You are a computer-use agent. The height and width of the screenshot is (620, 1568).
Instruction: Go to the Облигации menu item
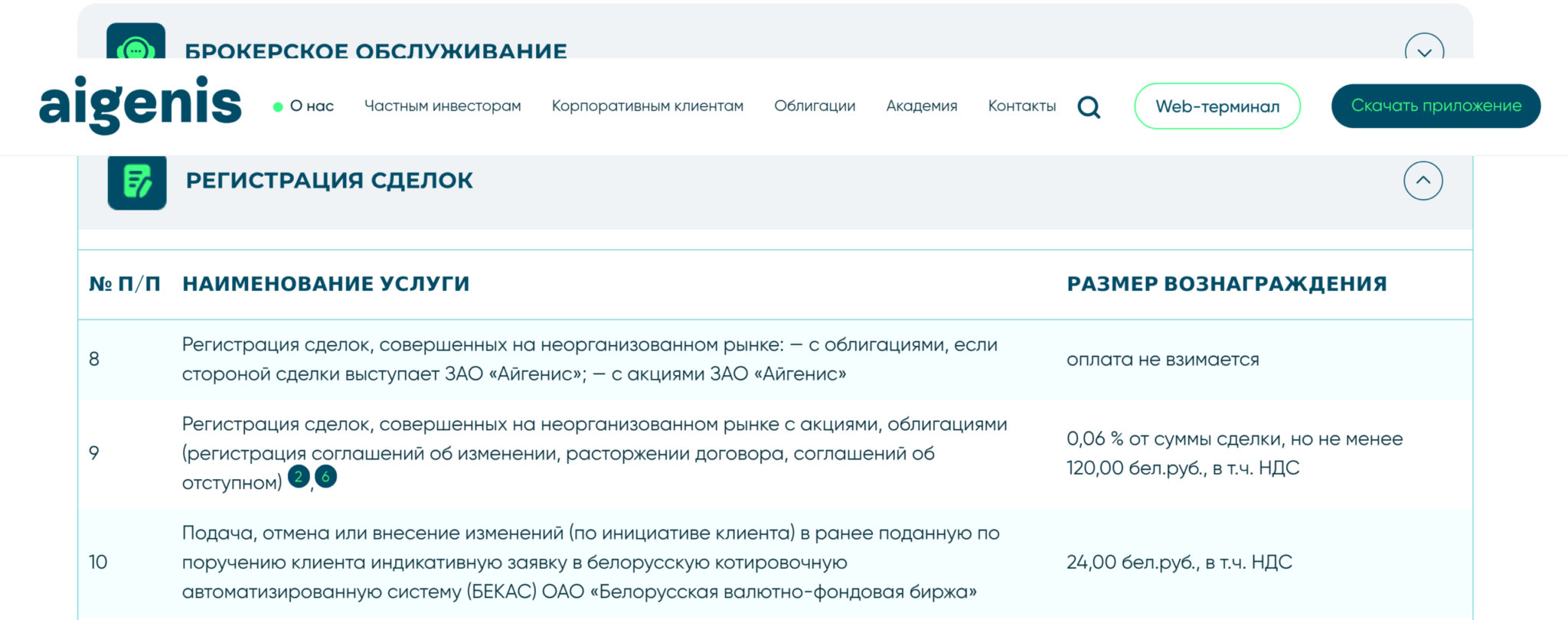[815, 106]
